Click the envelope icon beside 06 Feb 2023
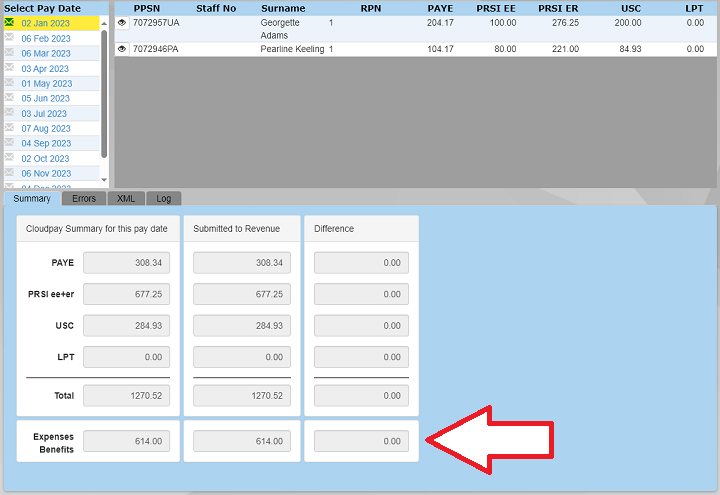The image size is (720, 495). pos(9,38)
